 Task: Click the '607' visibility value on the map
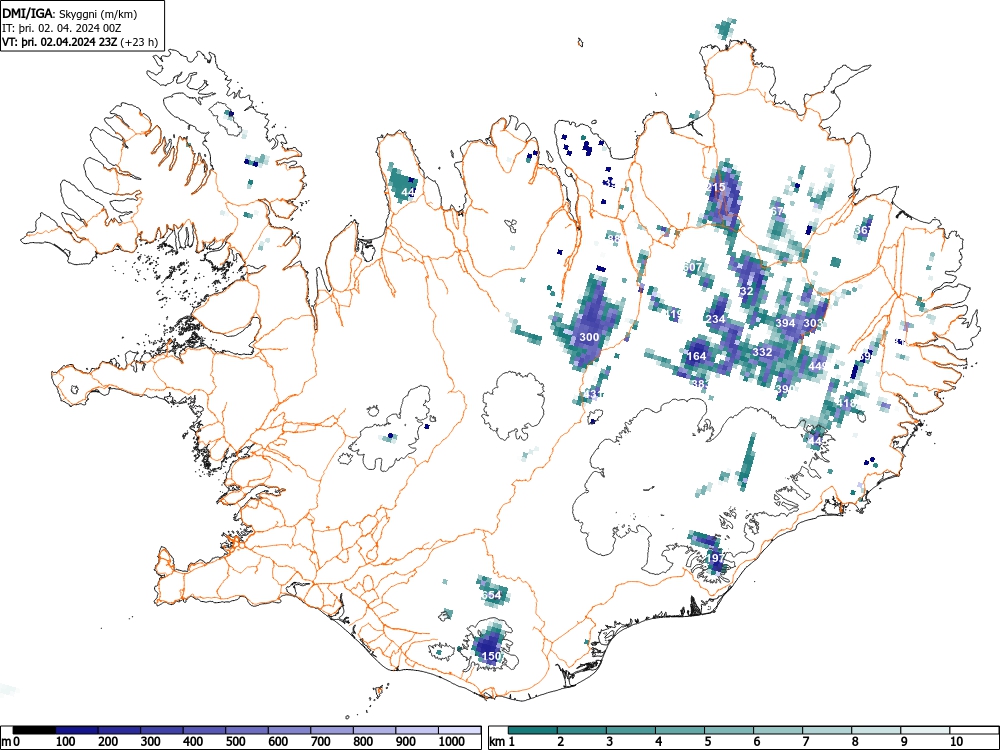click(693, 267)
